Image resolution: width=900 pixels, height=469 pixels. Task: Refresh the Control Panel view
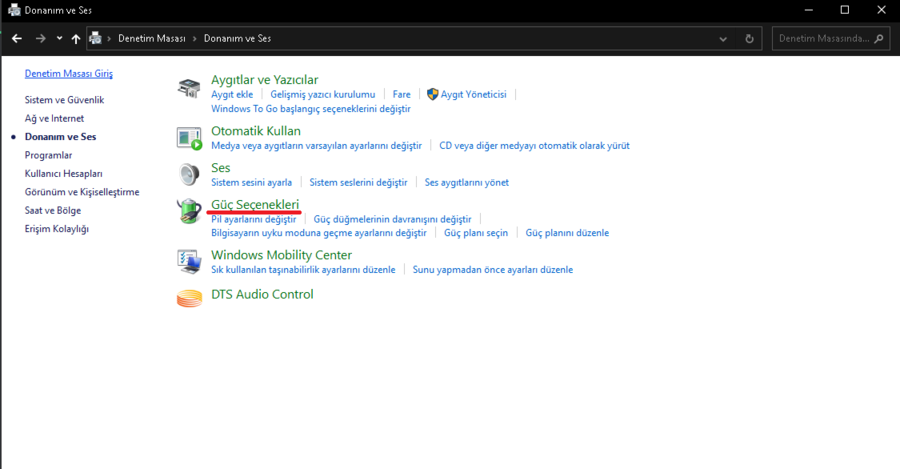coord(749,38)
